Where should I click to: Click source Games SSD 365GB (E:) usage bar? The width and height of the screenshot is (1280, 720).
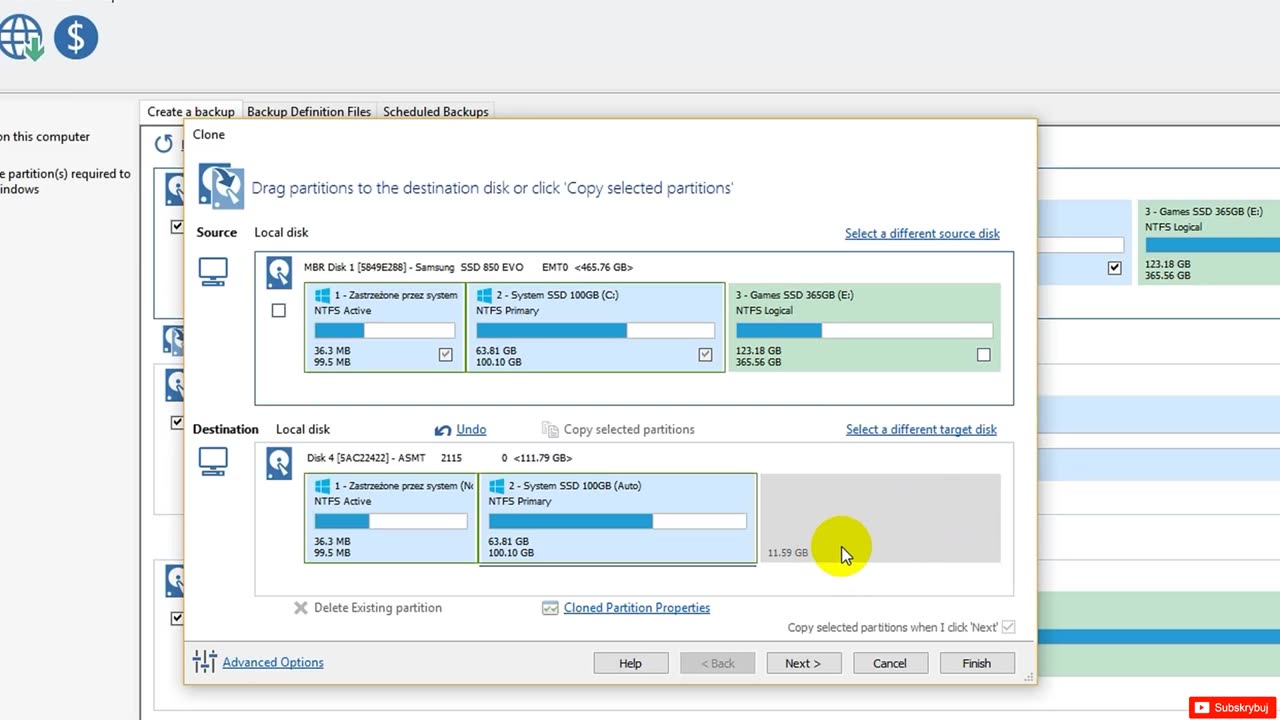[x=864, y=331]
